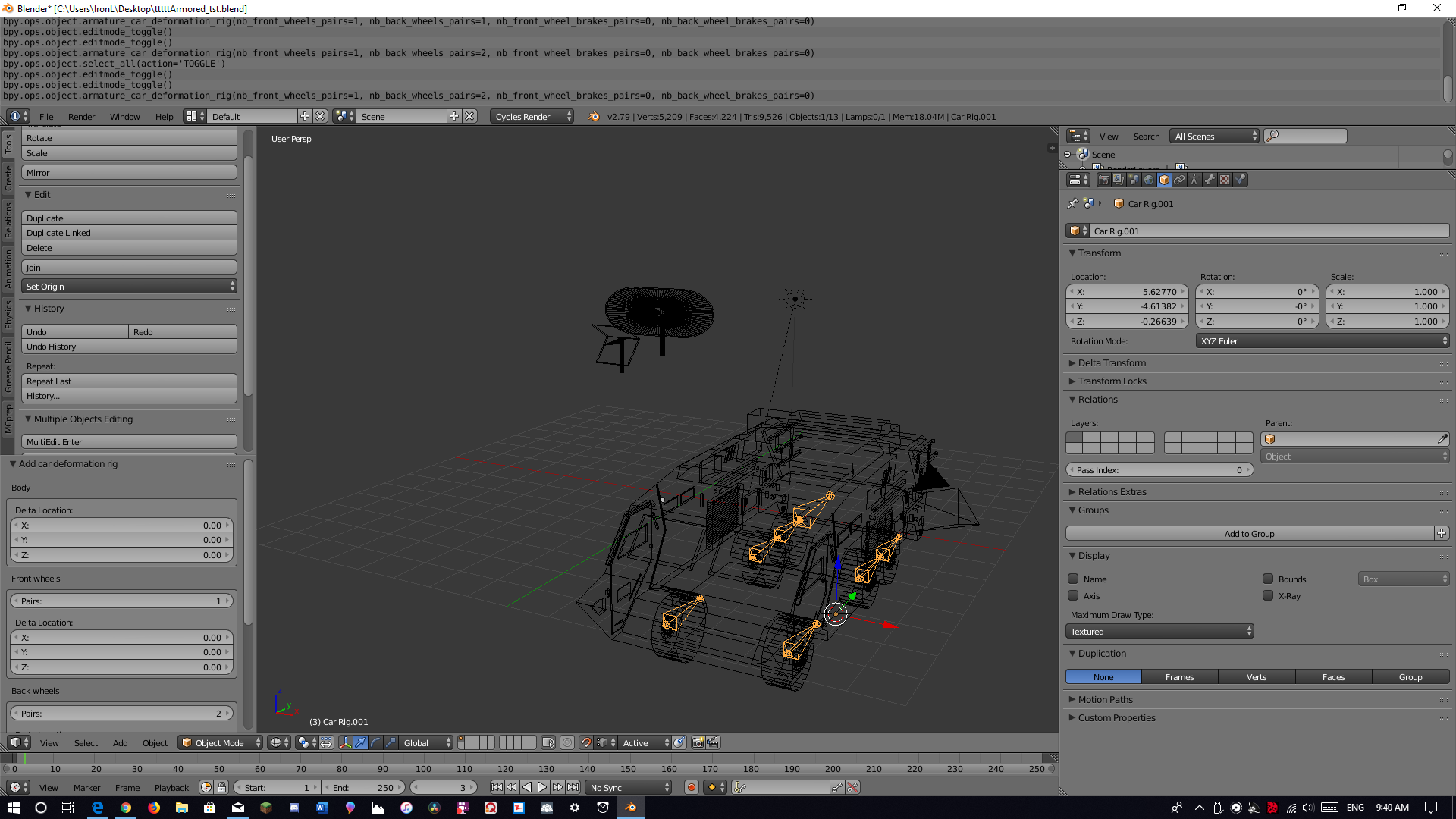Enable X-Ray display for Car Rig.001
Screen dimensions: 1456x819
pos(1268,596)
